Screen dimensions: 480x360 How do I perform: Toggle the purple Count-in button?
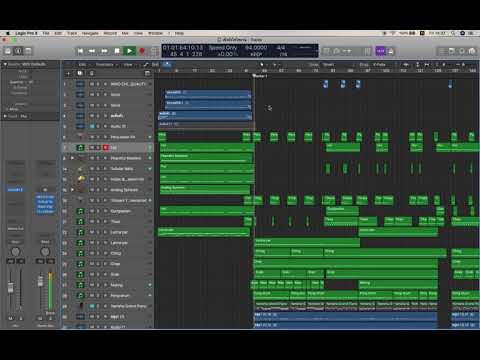[x=380, y=51]
